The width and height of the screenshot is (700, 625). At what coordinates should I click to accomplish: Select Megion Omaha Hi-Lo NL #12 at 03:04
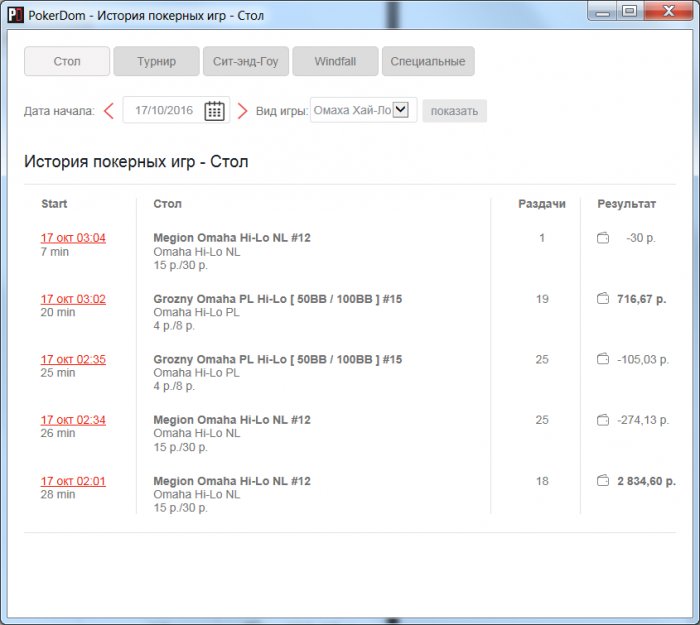click(232, 238)
